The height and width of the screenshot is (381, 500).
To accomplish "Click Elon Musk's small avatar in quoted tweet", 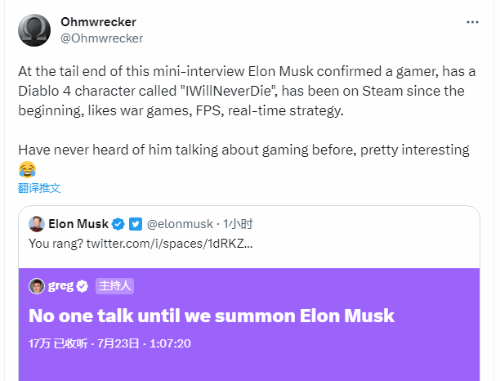I will pyautogui.click(x=37, y=224).
